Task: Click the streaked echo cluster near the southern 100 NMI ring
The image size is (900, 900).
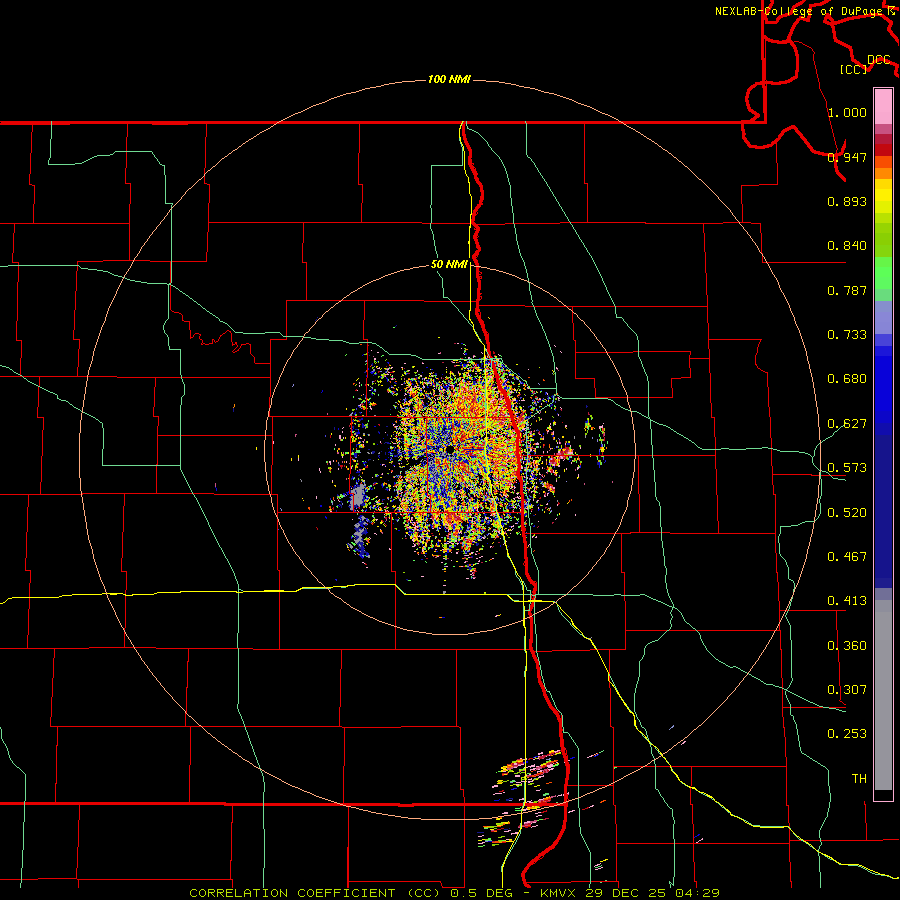Action: point(525,798)
